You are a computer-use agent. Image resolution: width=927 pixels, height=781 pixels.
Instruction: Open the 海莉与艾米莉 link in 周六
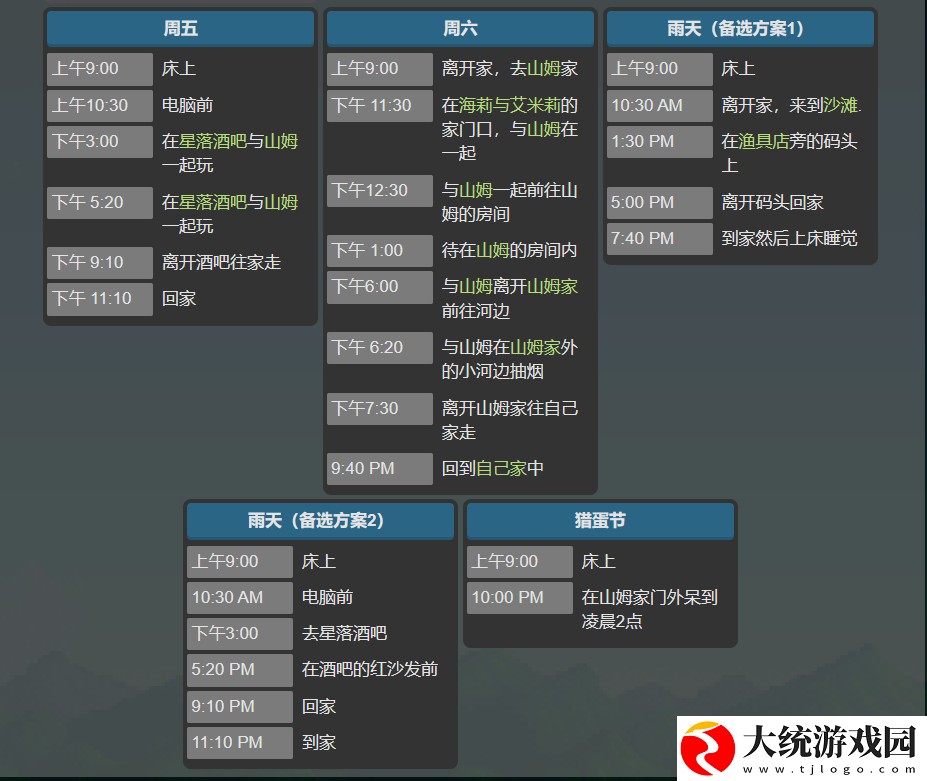point(509,105)
